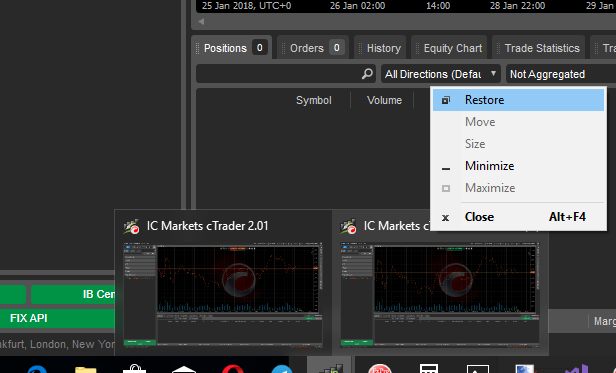Switch to the Orders tab
616x373 pixels.
pyautogui.click(x=313, y=48)
